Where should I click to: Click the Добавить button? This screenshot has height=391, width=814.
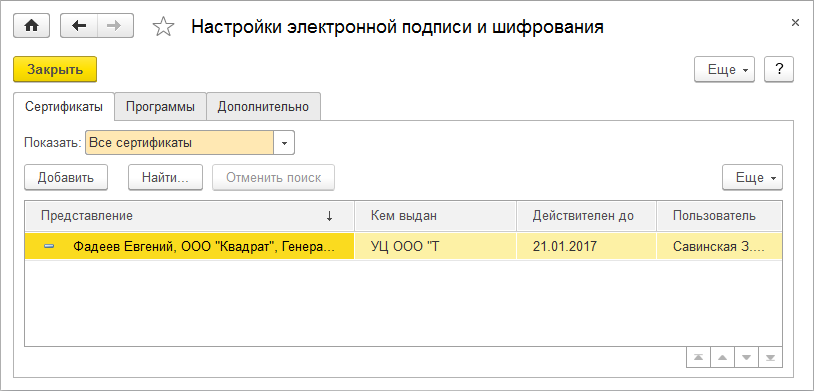coord(66,178)
